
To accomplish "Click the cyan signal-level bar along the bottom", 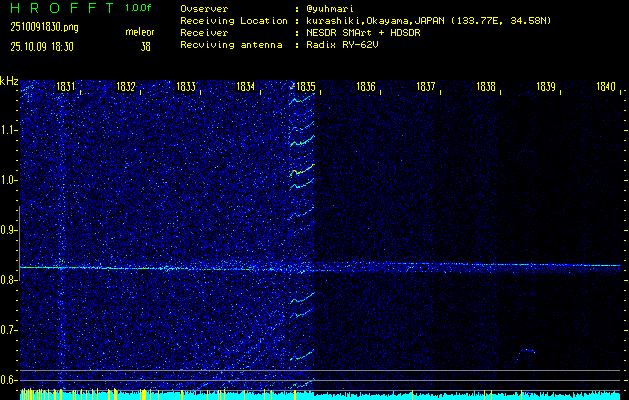I will [x=320, y=396].
